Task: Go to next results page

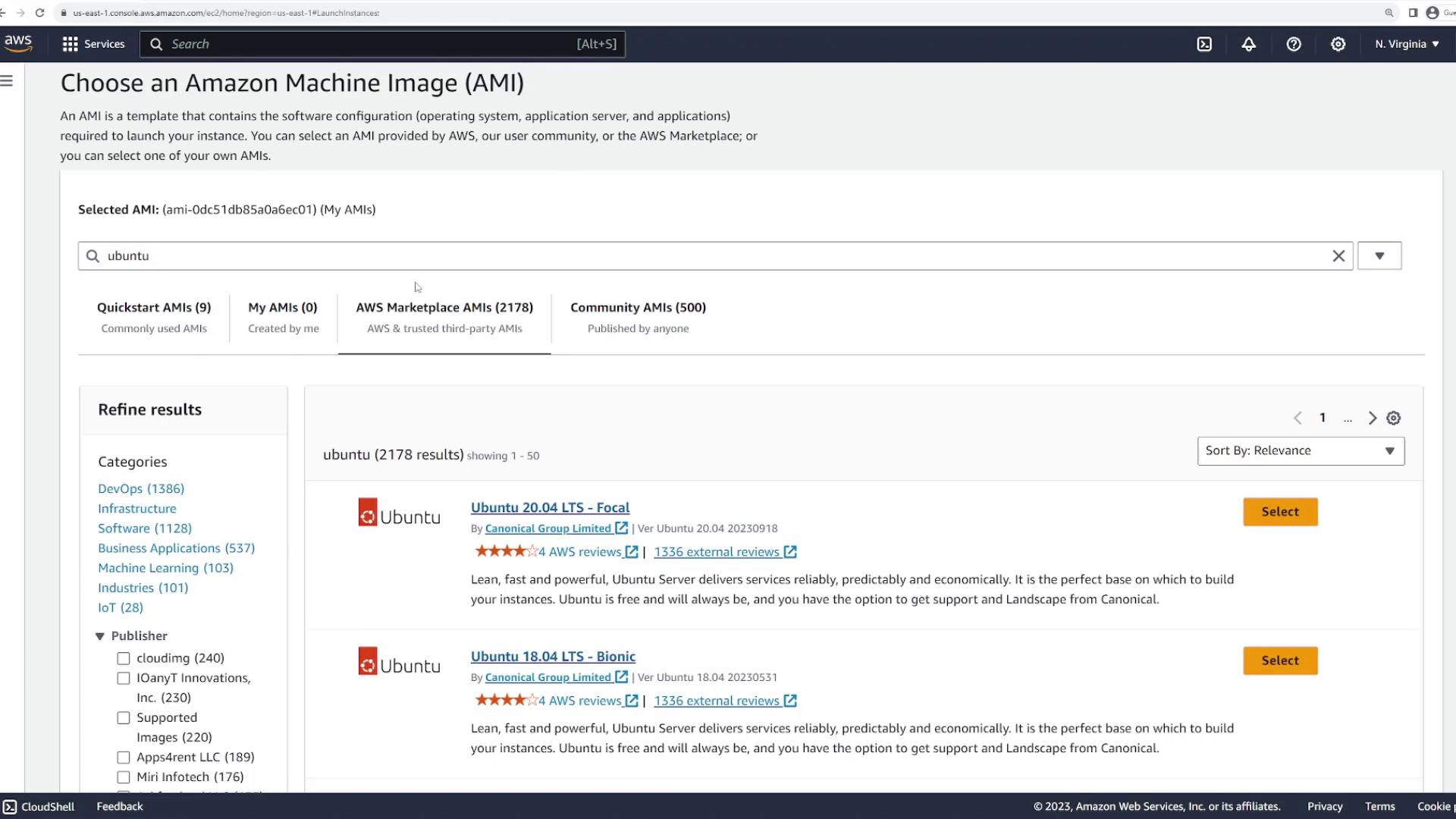Action: click(1372, 418)
